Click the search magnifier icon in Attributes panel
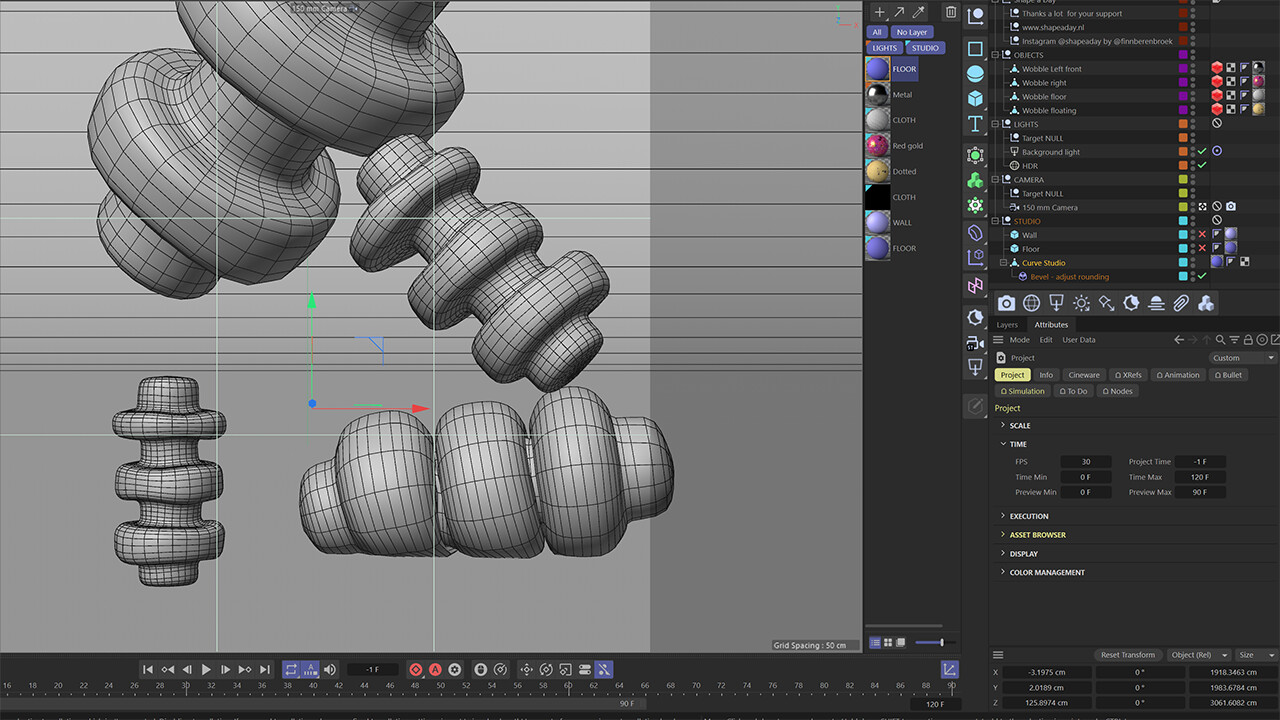Screen dimensions: 1280x720 pyautogui.click(x=1221, y=340)
